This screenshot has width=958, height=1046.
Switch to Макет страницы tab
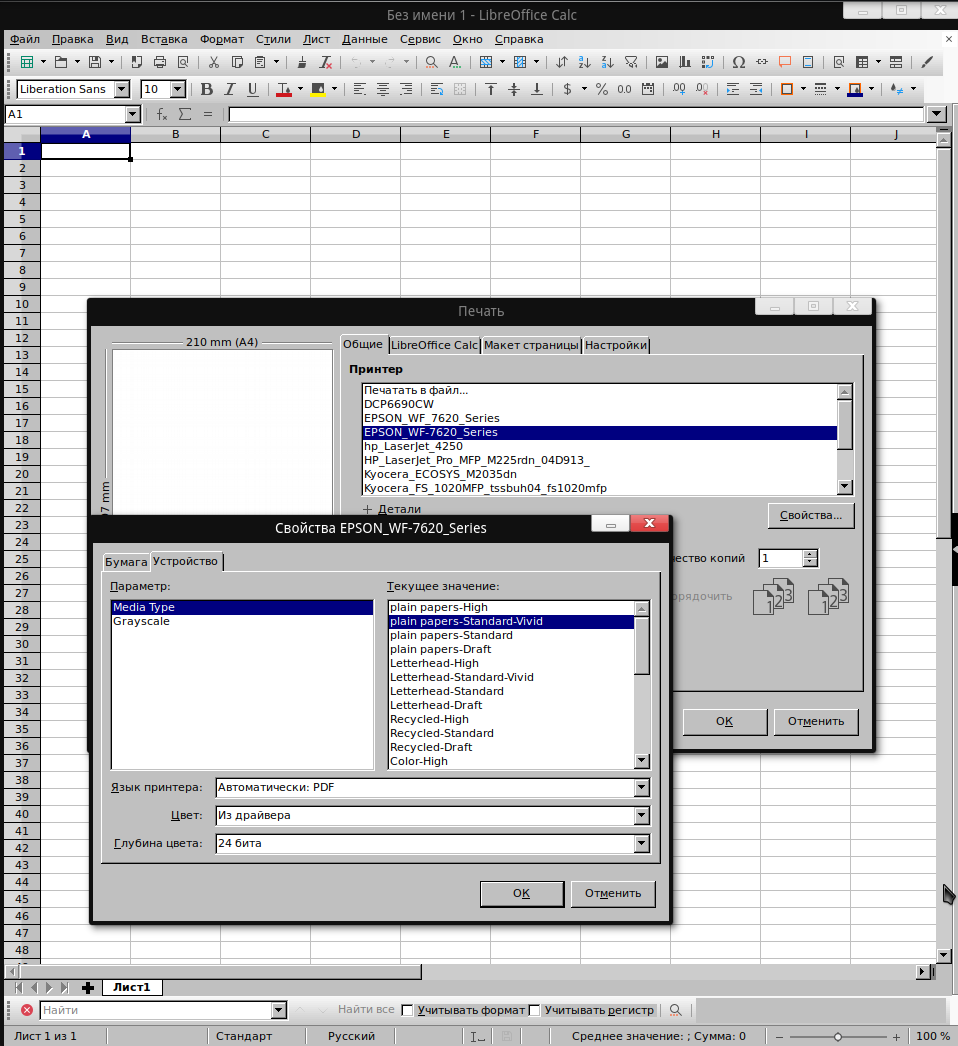531,345
